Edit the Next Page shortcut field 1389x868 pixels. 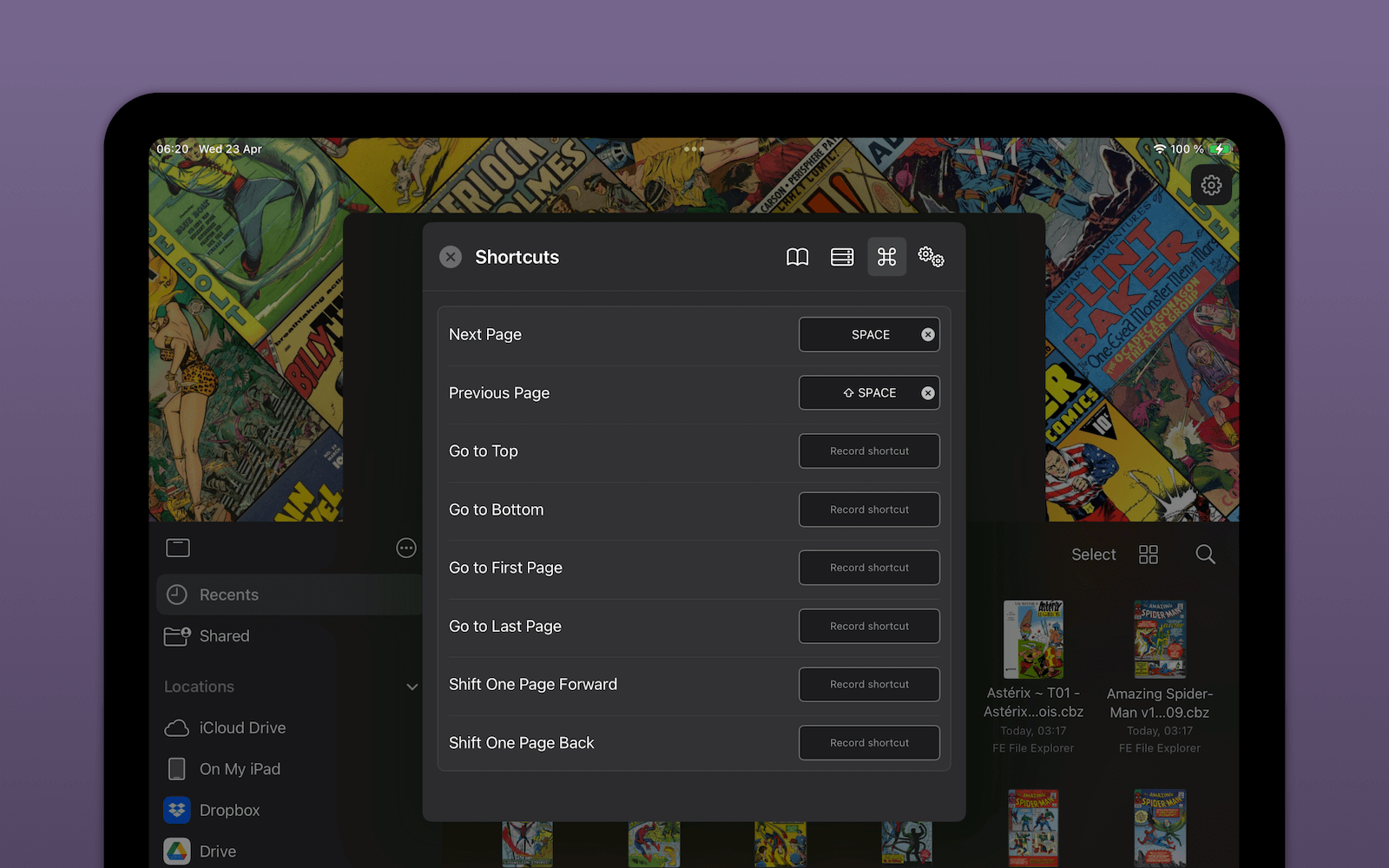869,335
